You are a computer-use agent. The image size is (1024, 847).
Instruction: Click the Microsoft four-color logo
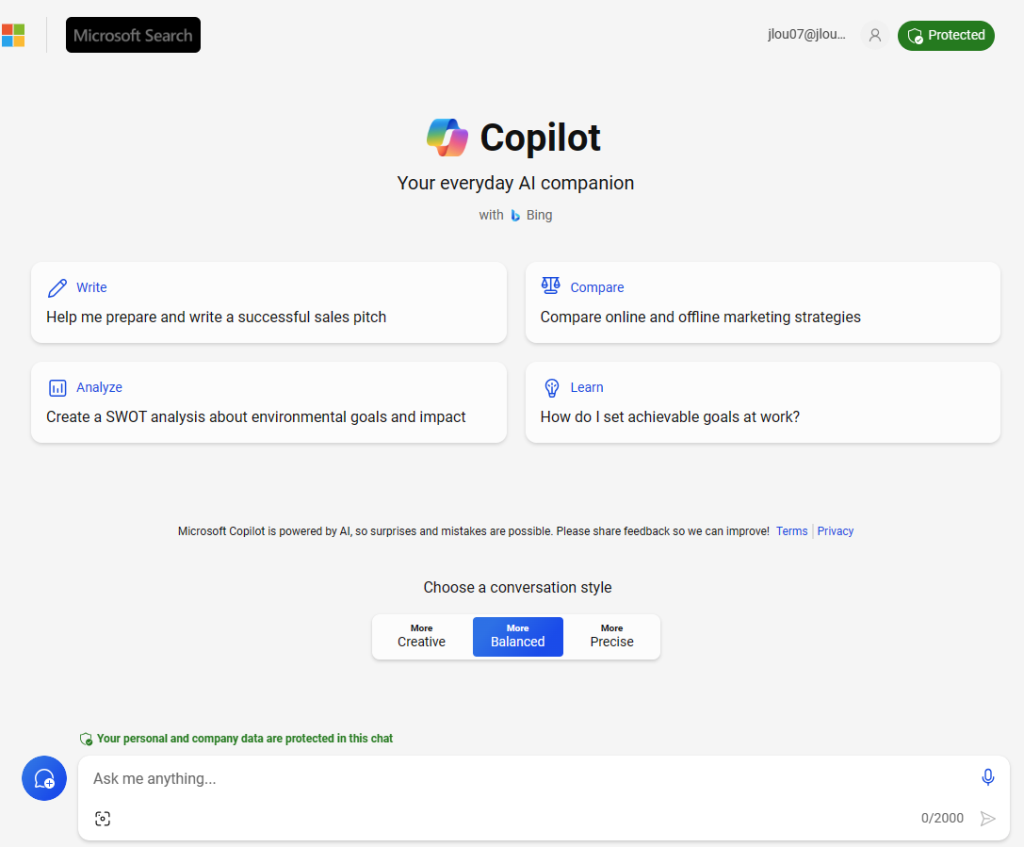pyautogui.click(x=12, y=35)
